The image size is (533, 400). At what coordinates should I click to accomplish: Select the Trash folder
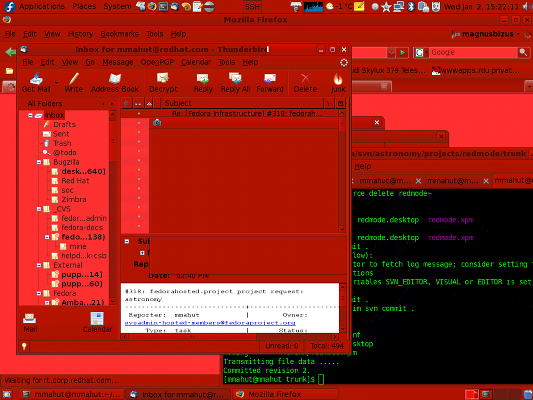tap(62, 143)
